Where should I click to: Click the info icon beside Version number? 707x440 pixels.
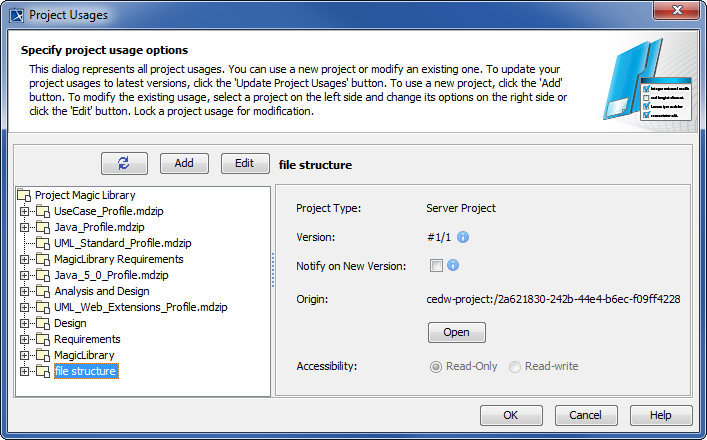coord(463,237)
